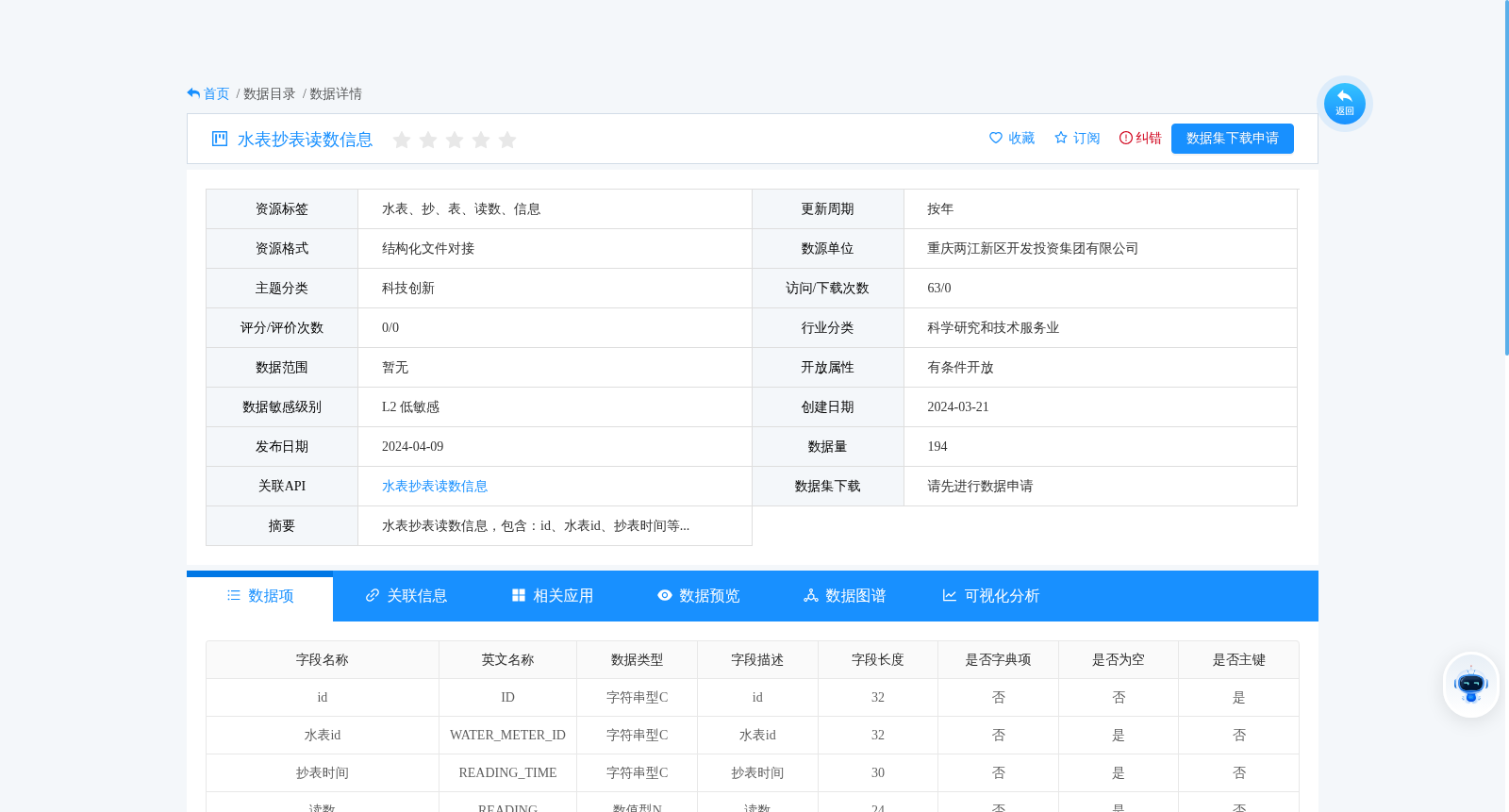Click the 请先进行数据申请 text
Viewport: 1509px width, 812px height.
coord(980,487)
